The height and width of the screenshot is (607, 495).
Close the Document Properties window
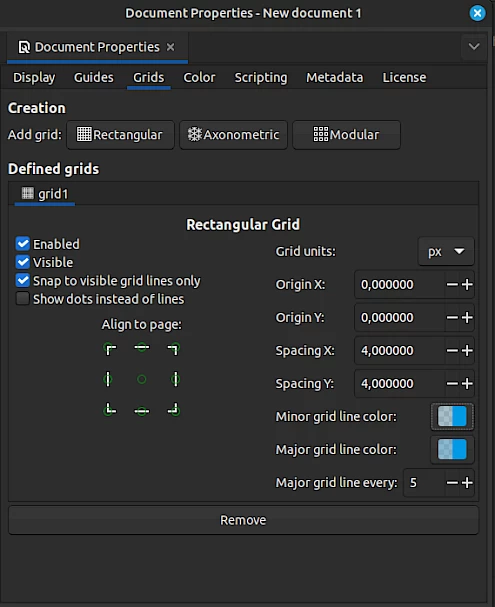[x=477, y=13]
